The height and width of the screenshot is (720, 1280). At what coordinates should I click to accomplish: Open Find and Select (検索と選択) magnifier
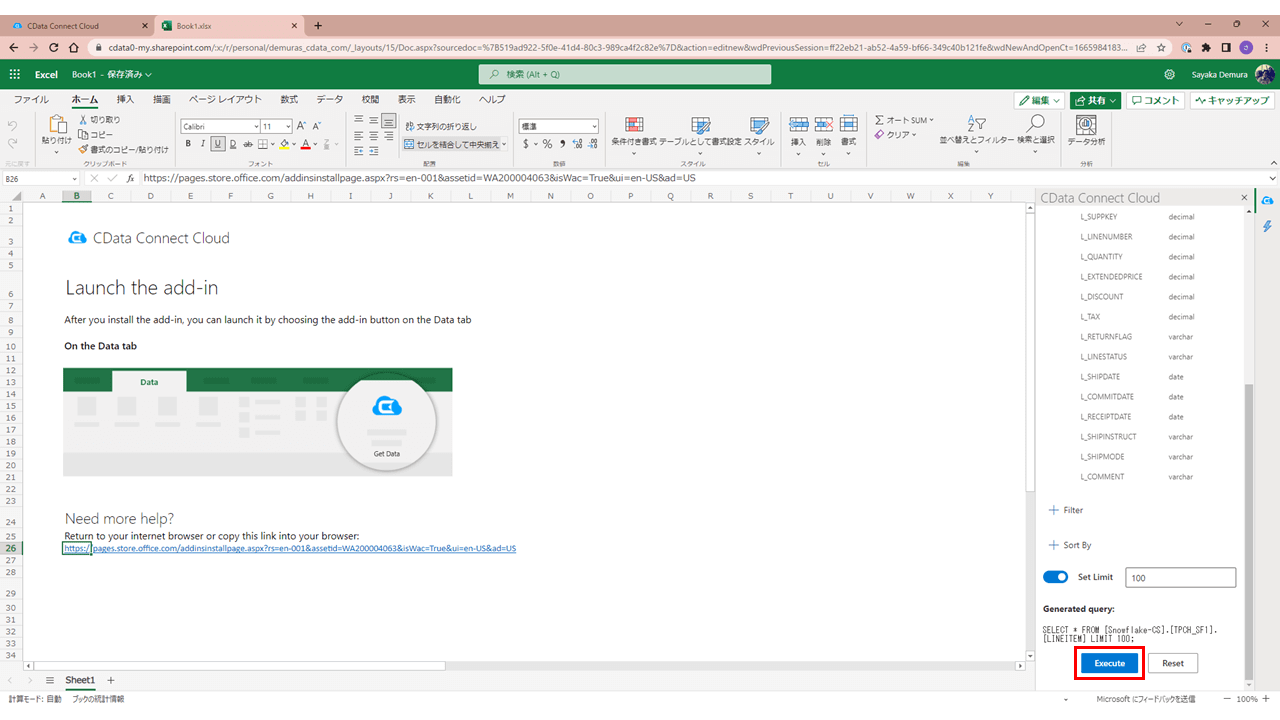(1036, 123)
